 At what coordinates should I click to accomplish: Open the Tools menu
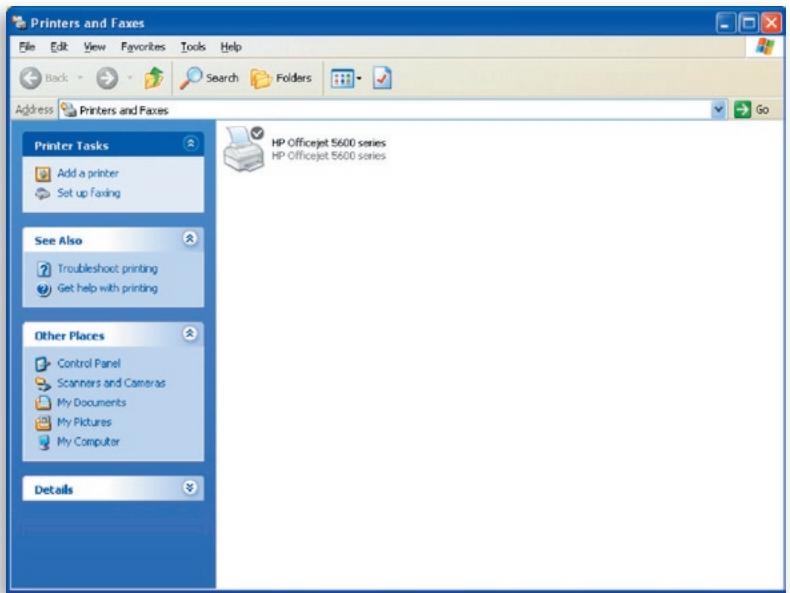[x=192, y=47]
